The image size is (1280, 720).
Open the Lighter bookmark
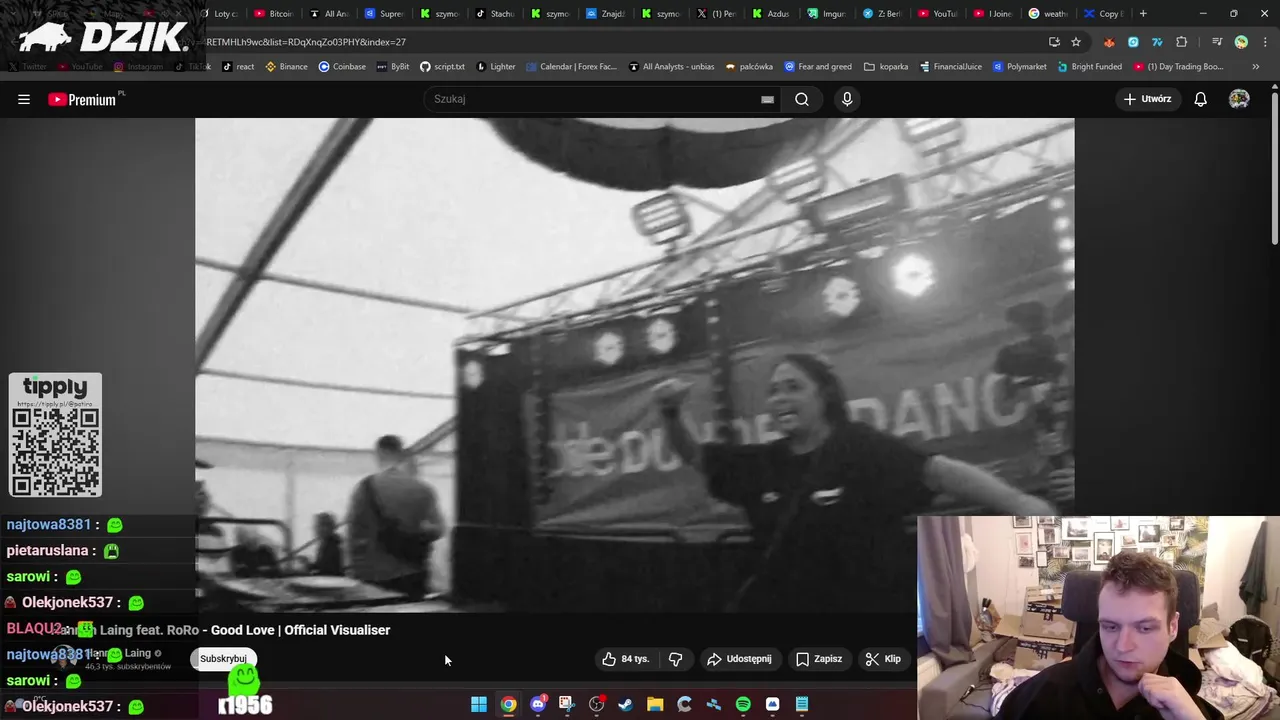[x=496, y=67]
